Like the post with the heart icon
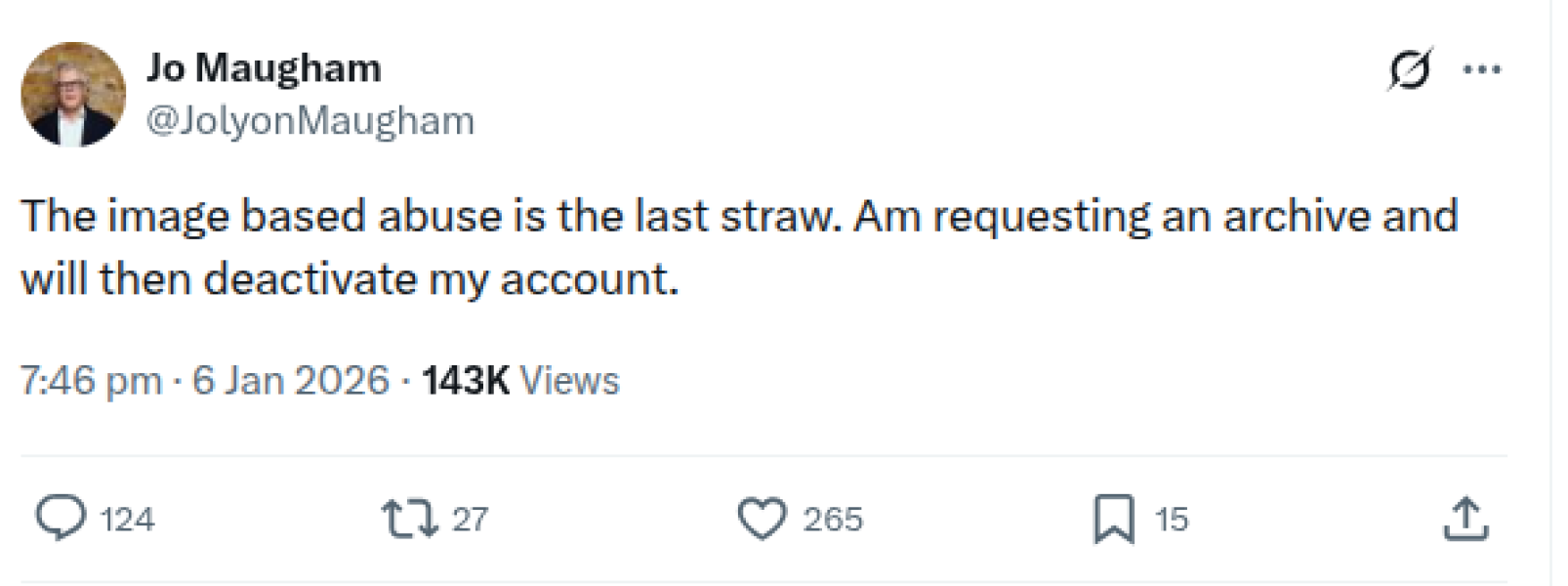Screen dimensions: 1568x586 (762, 519)
